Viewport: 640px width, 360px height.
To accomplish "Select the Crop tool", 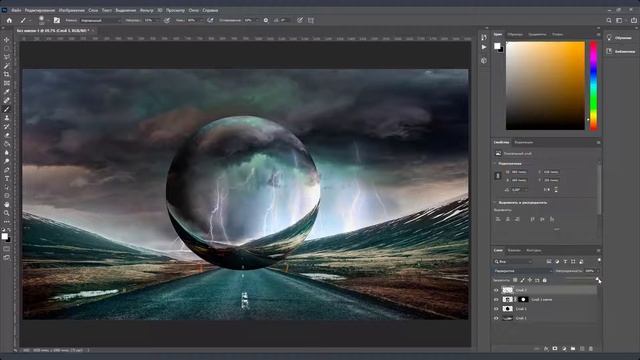I will click(x=7, y=74).
